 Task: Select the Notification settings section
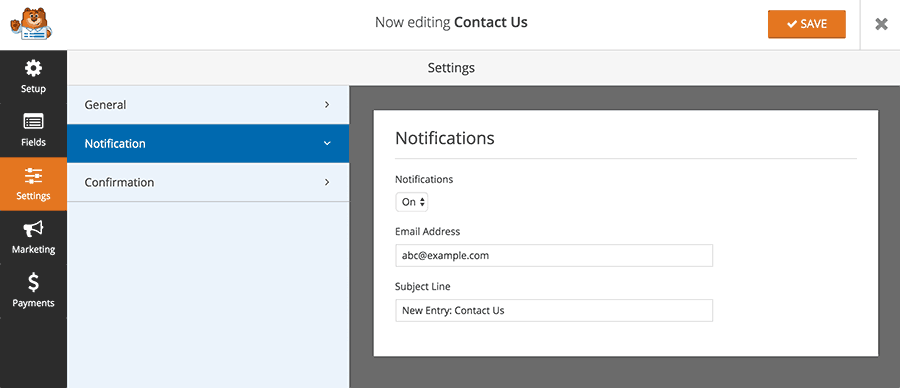[x=208, y=143]
